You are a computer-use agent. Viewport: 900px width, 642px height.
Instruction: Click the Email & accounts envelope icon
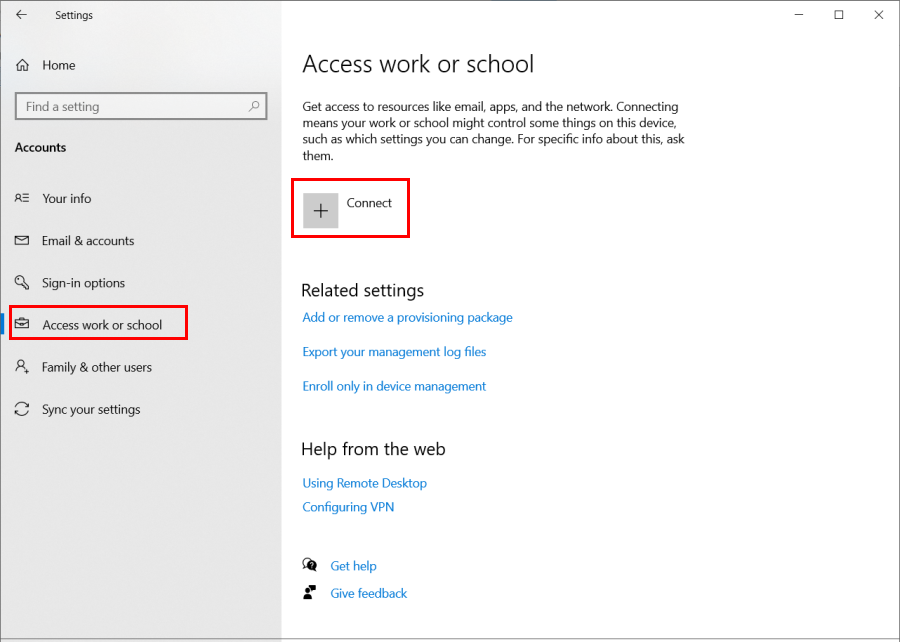(22, 240)
